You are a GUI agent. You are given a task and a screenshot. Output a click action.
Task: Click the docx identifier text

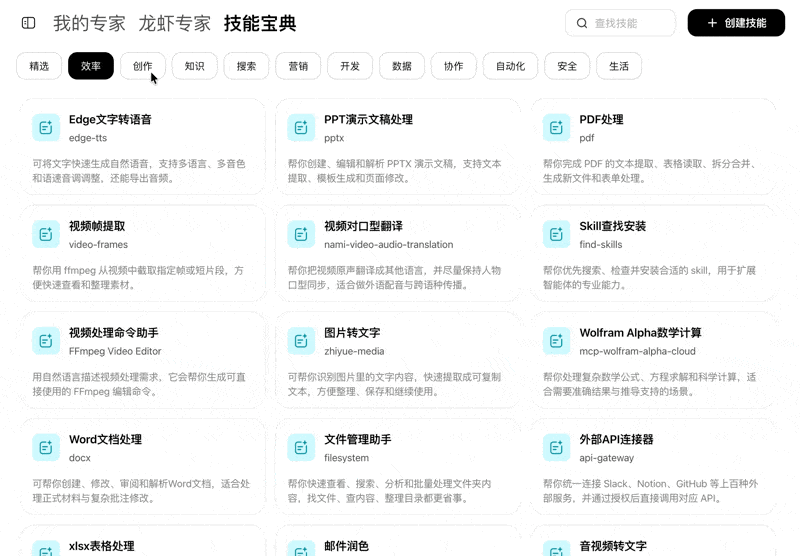click(80, 458)
